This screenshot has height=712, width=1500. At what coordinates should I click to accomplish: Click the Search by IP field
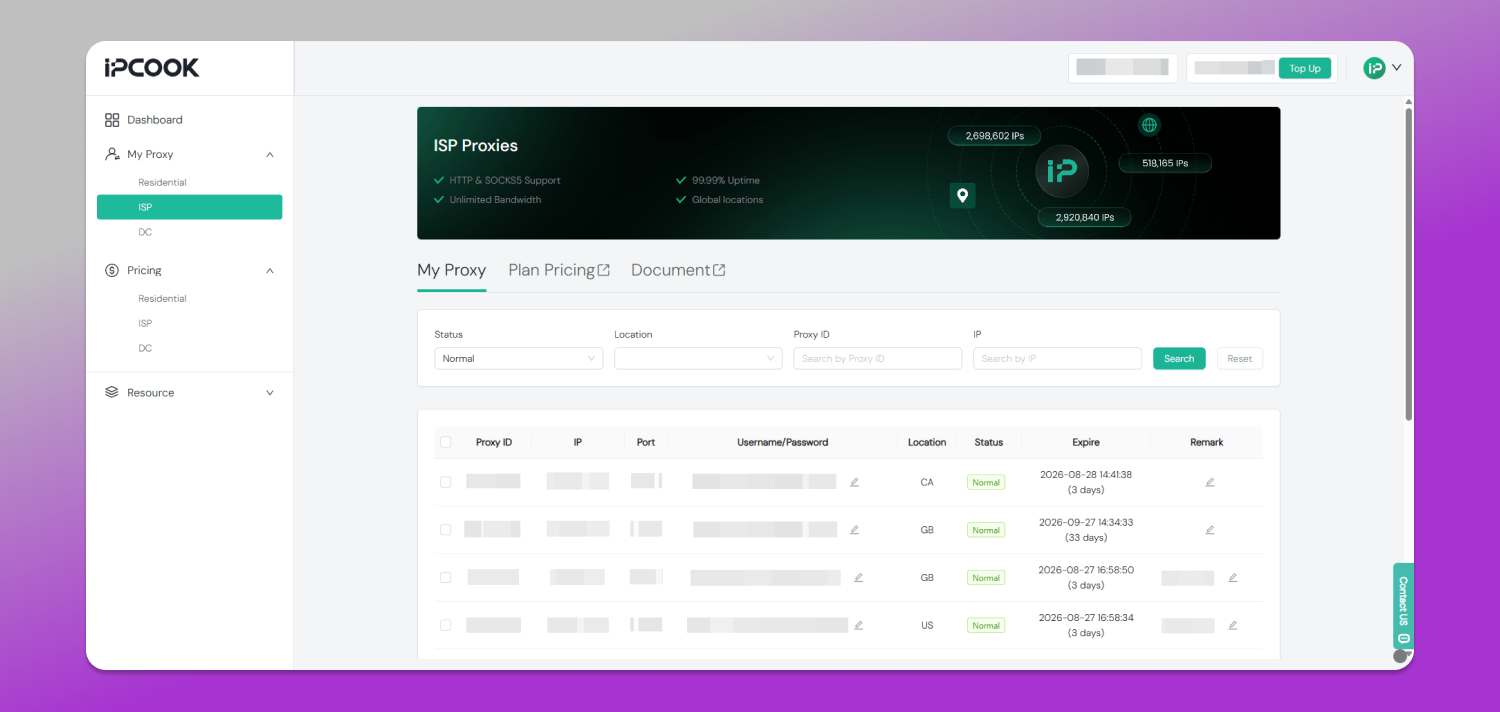(1057, 358)
